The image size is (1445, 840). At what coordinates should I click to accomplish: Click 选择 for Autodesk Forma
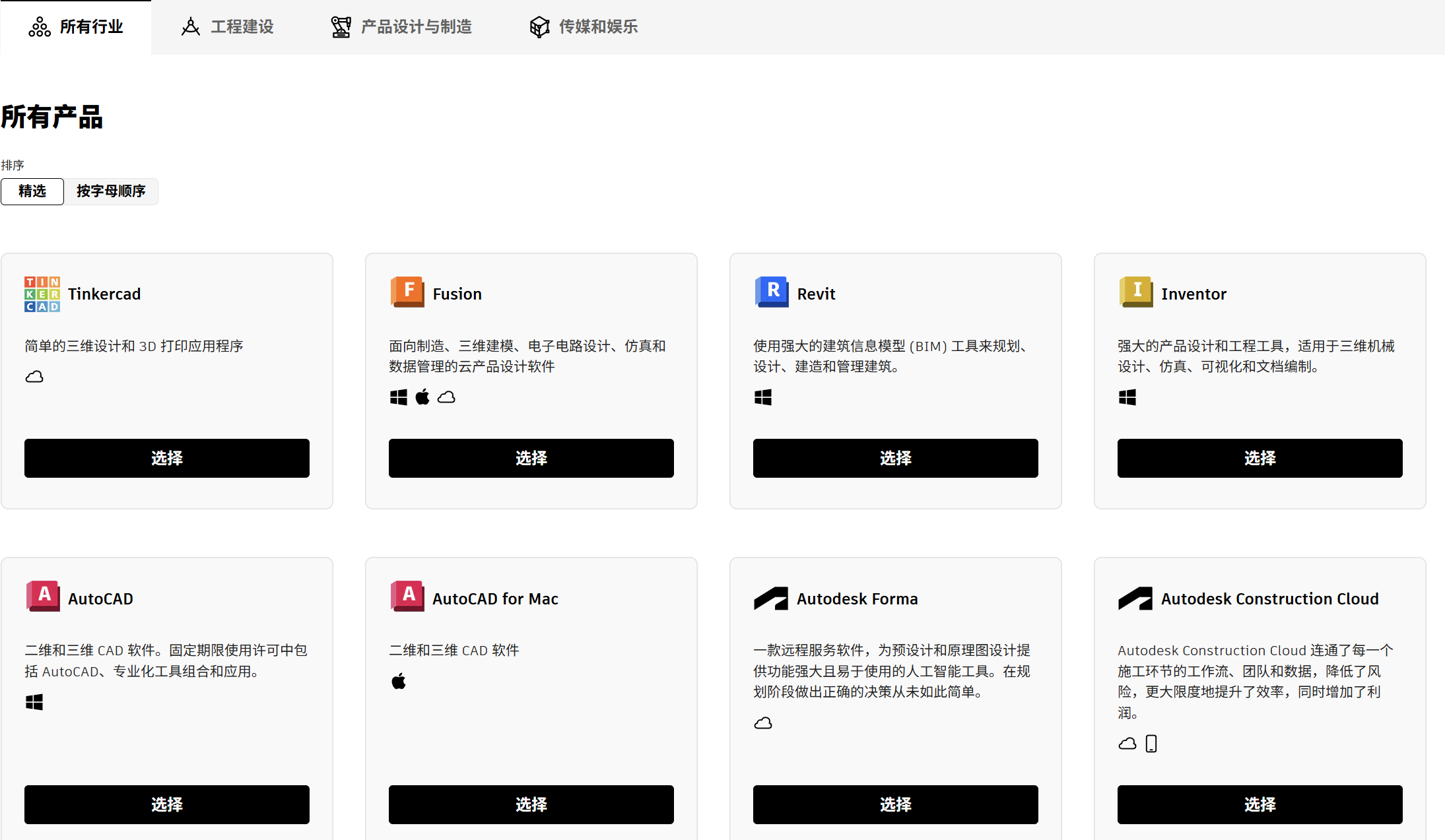click(896, 804)
